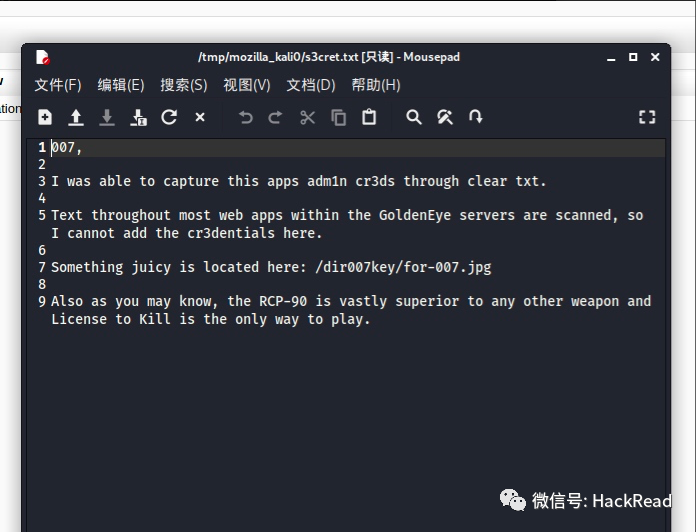This screenshot has width=696, height=532.
Task: Open the 视图(V) menu
Action: point(247,85)
